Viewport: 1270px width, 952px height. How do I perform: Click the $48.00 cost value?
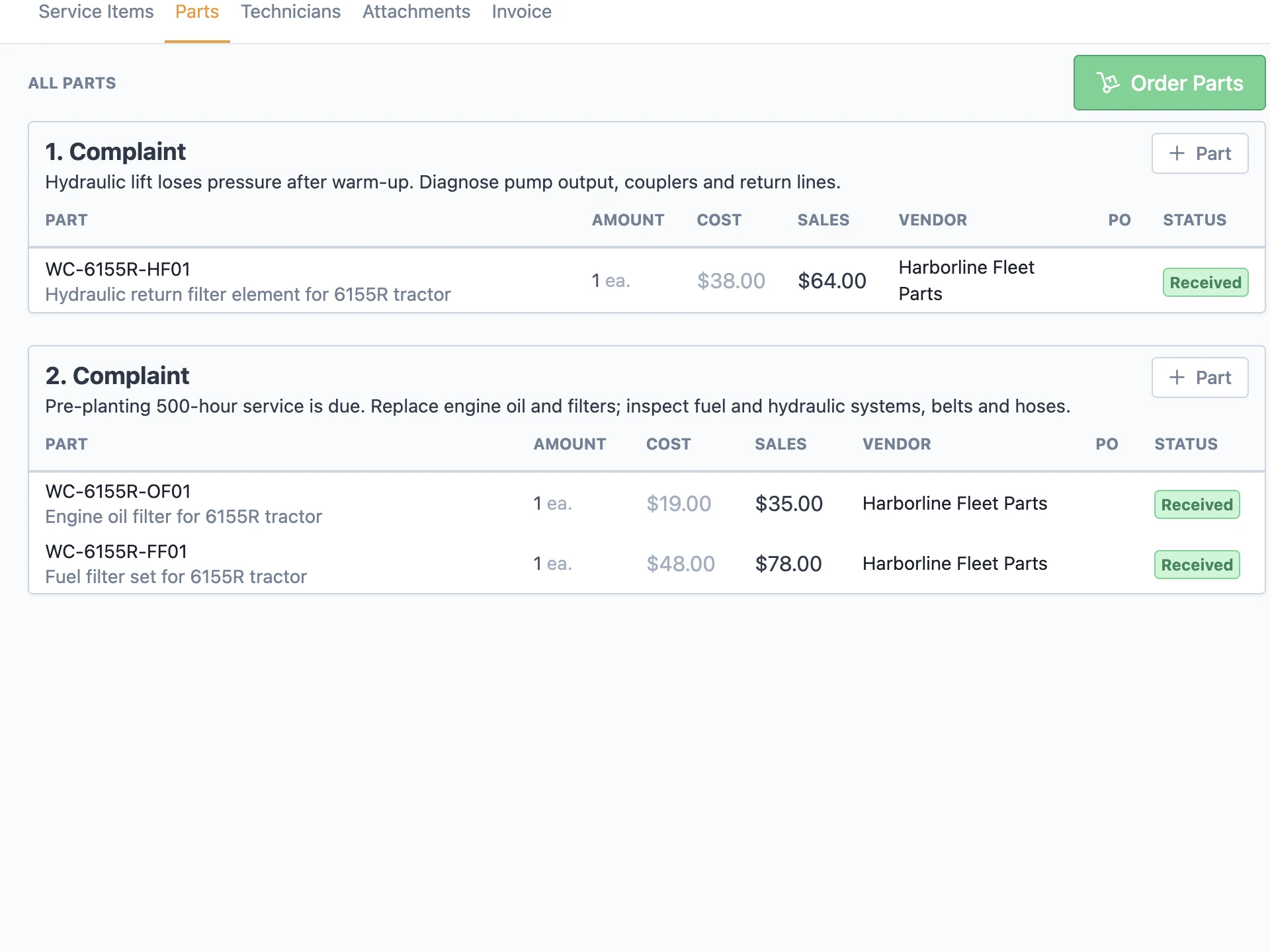[681, 564]
